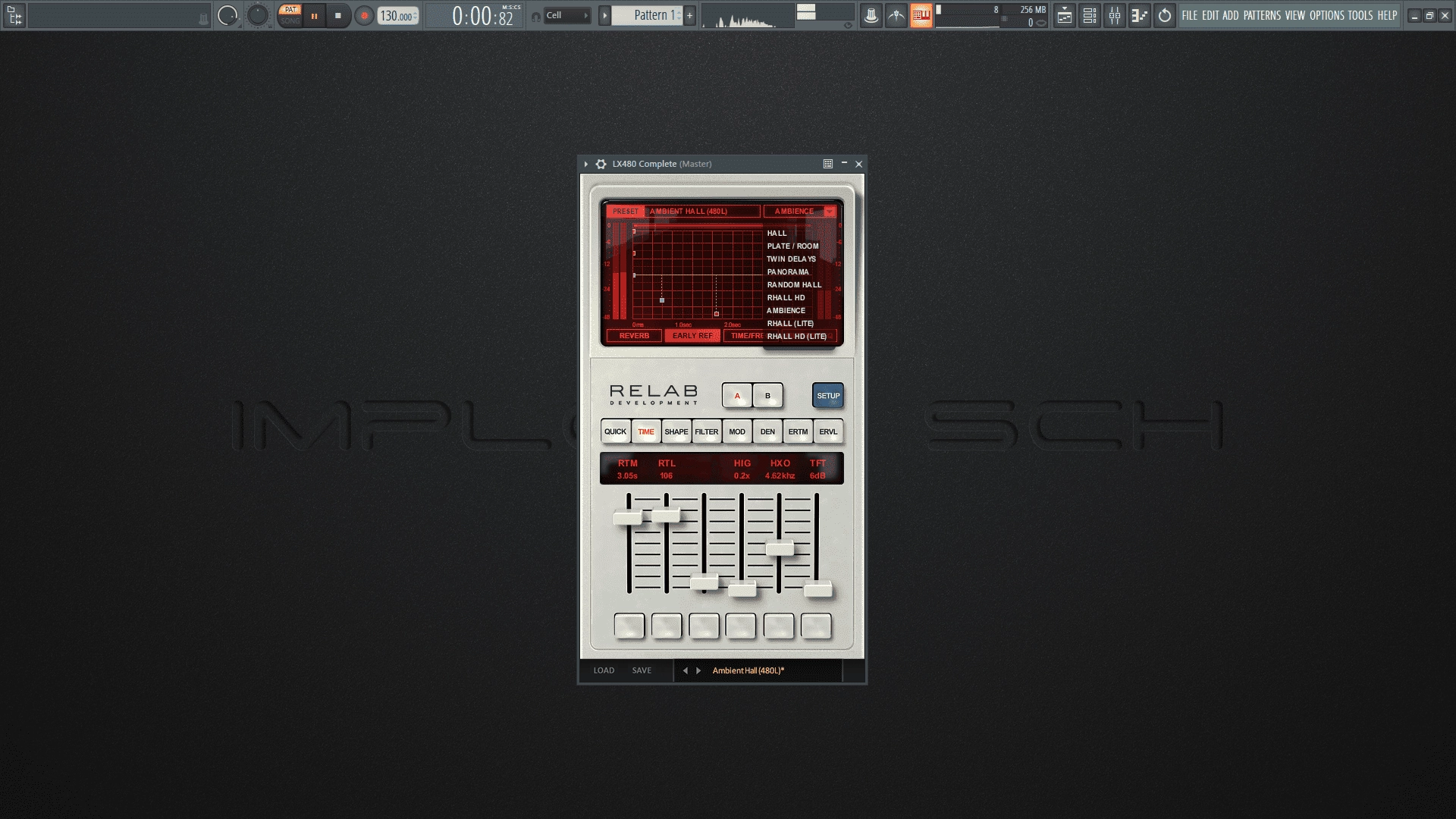Select the MOD parameter page
Viewport: 1456px width, 819px height.
737,431
